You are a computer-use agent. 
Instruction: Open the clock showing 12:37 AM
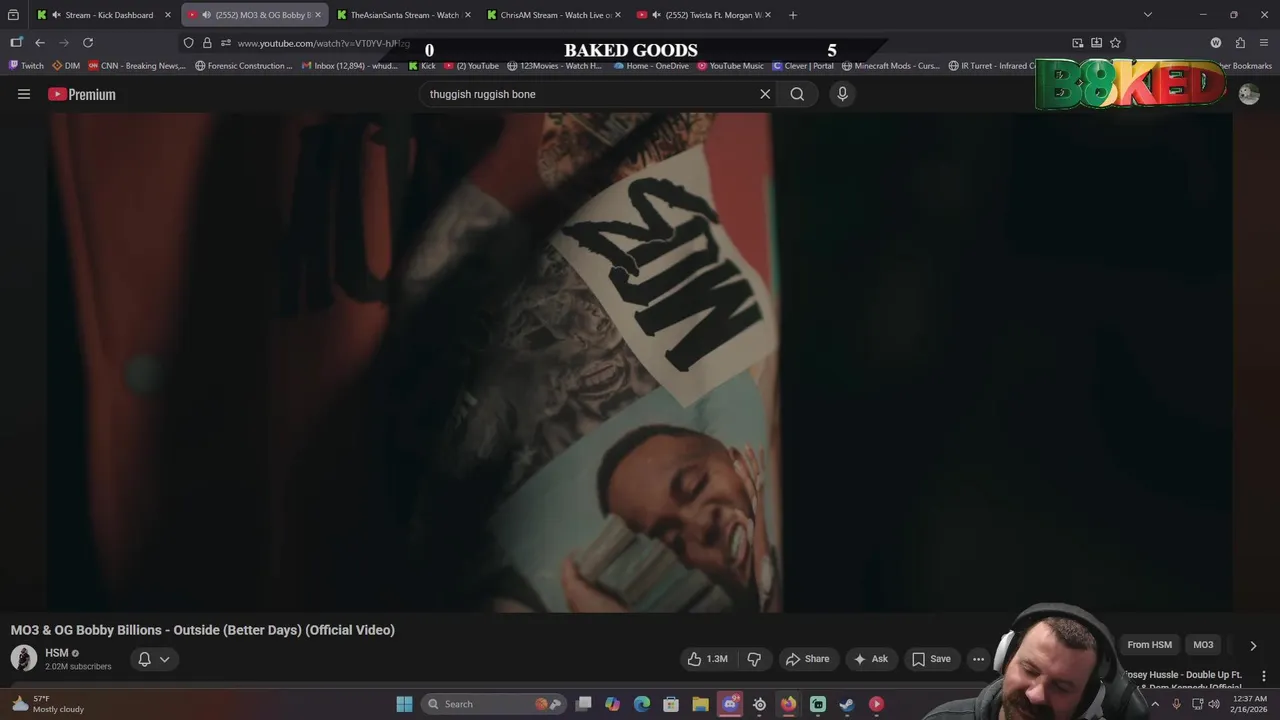[1250, 704]
